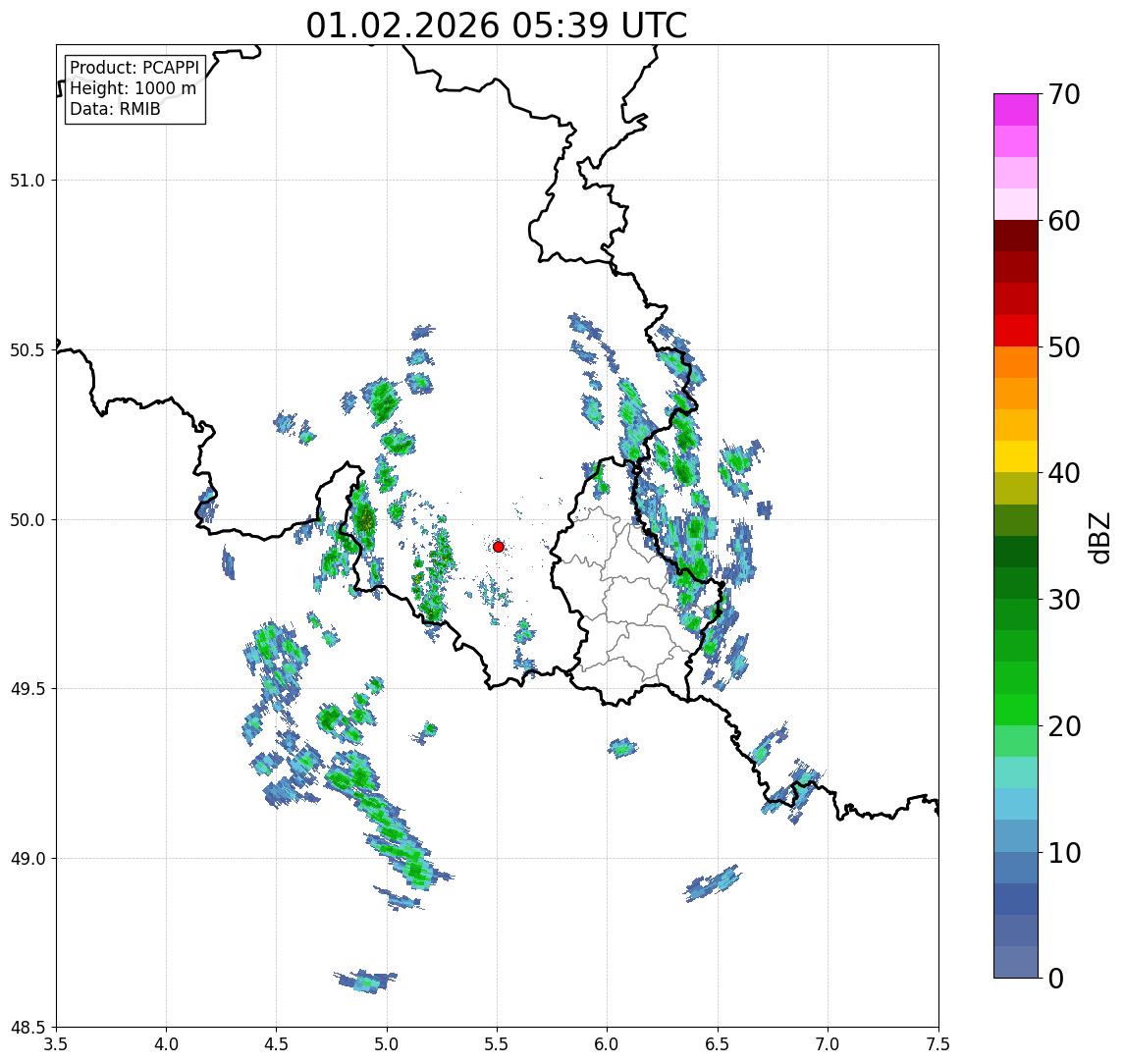
Task: Click the "Height: 1000 m" legend line
Action: pyautogui.click(x=133, y=89)
